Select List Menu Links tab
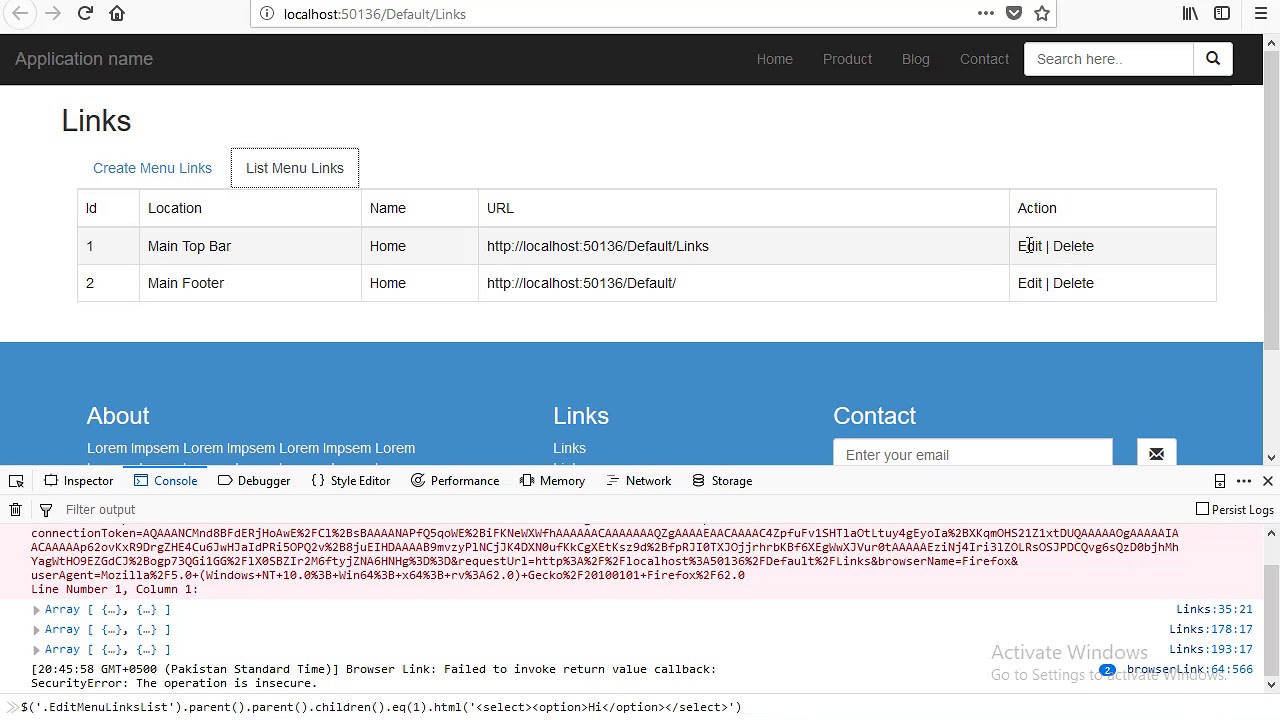The image size is (1280, 720). (x=295, y=168)
